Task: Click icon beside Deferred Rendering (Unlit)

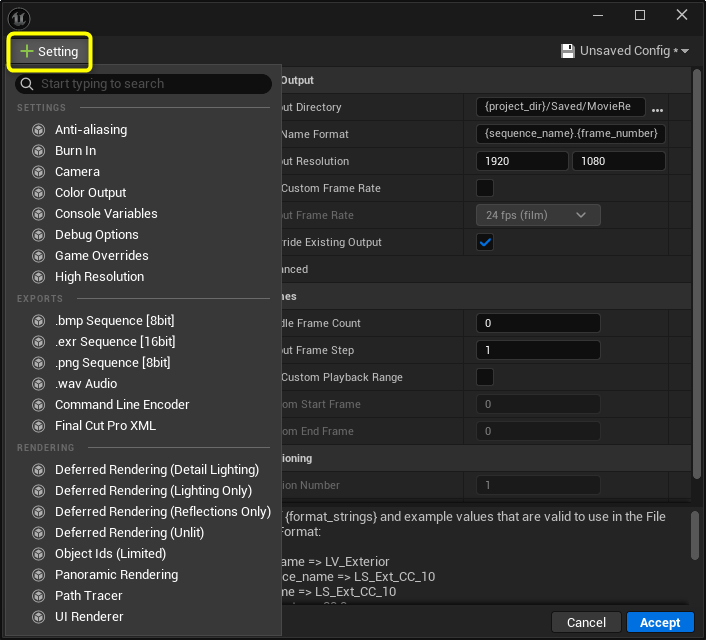Action: 39,533
